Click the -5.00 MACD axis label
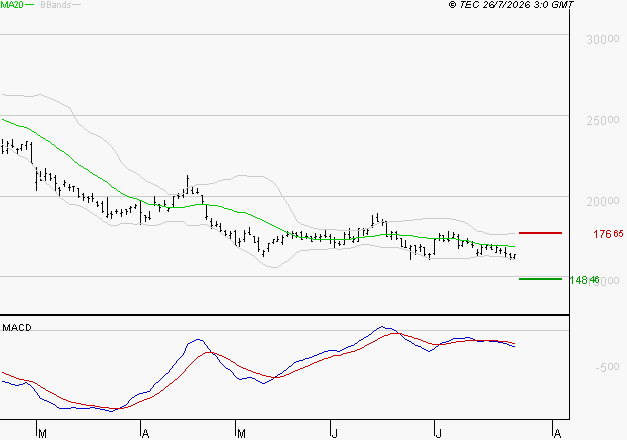The width and height of the screenshot is (627, 440). point(607,367)
